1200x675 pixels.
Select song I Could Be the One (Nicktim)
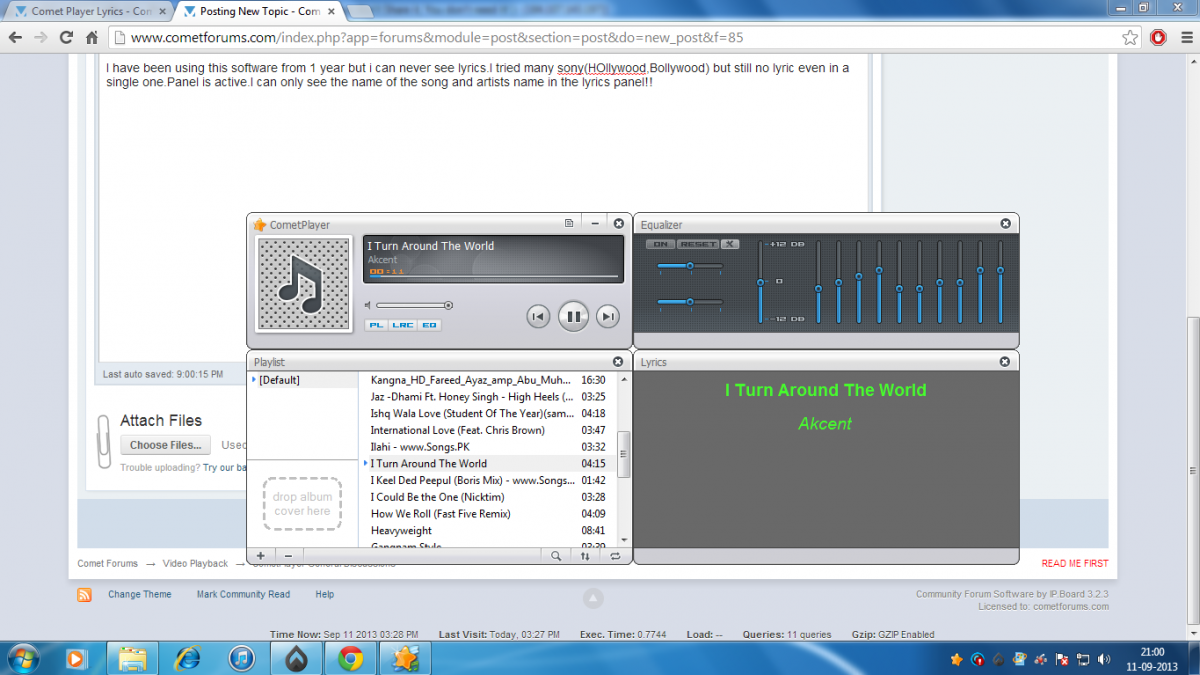click(488, 497)
